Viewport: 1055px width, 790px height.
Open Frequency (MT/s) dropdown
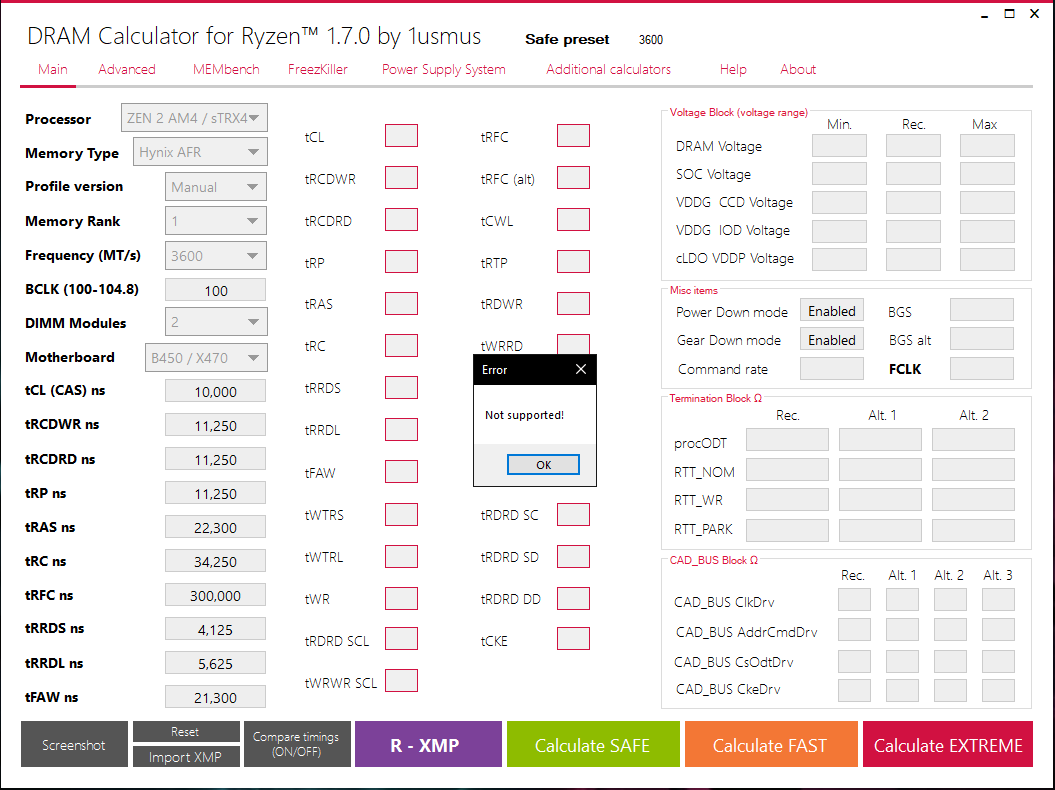tap(215, 256)
